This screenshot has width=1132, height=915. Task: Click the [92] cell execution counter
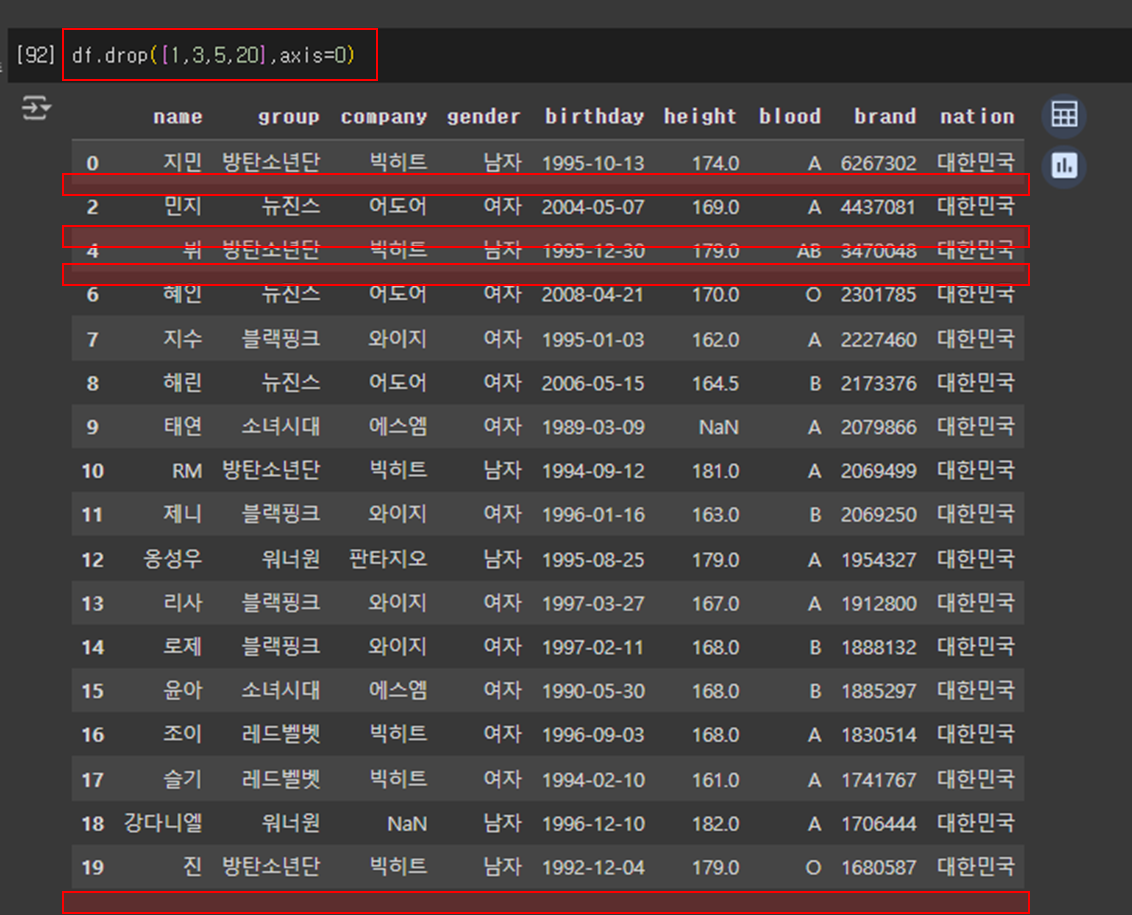[x=35, y=55]
